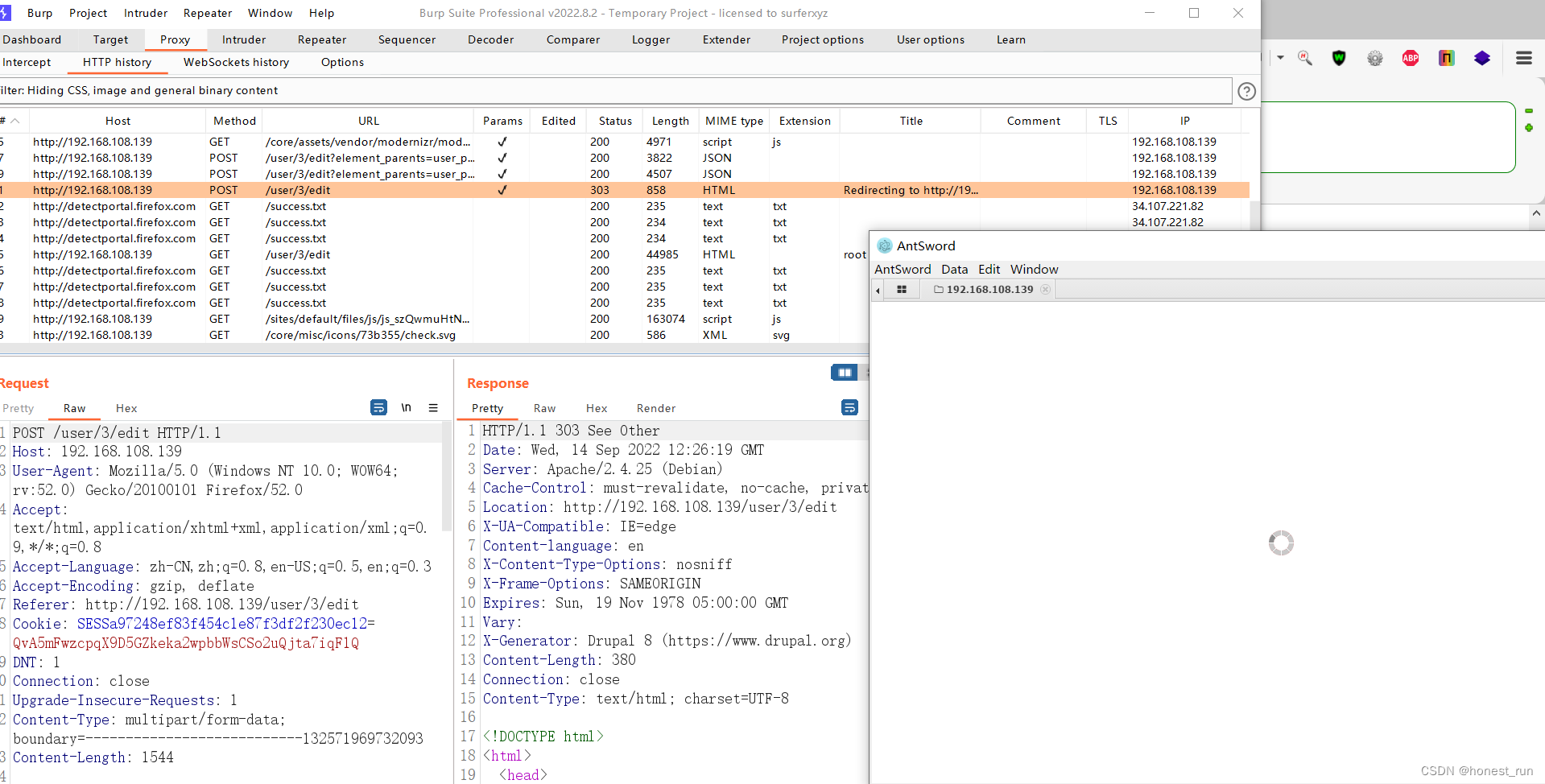This screenshot has height=784, width=1545.
Task: Click the green plus icon in browser page
Action: tap(1529, 128)
